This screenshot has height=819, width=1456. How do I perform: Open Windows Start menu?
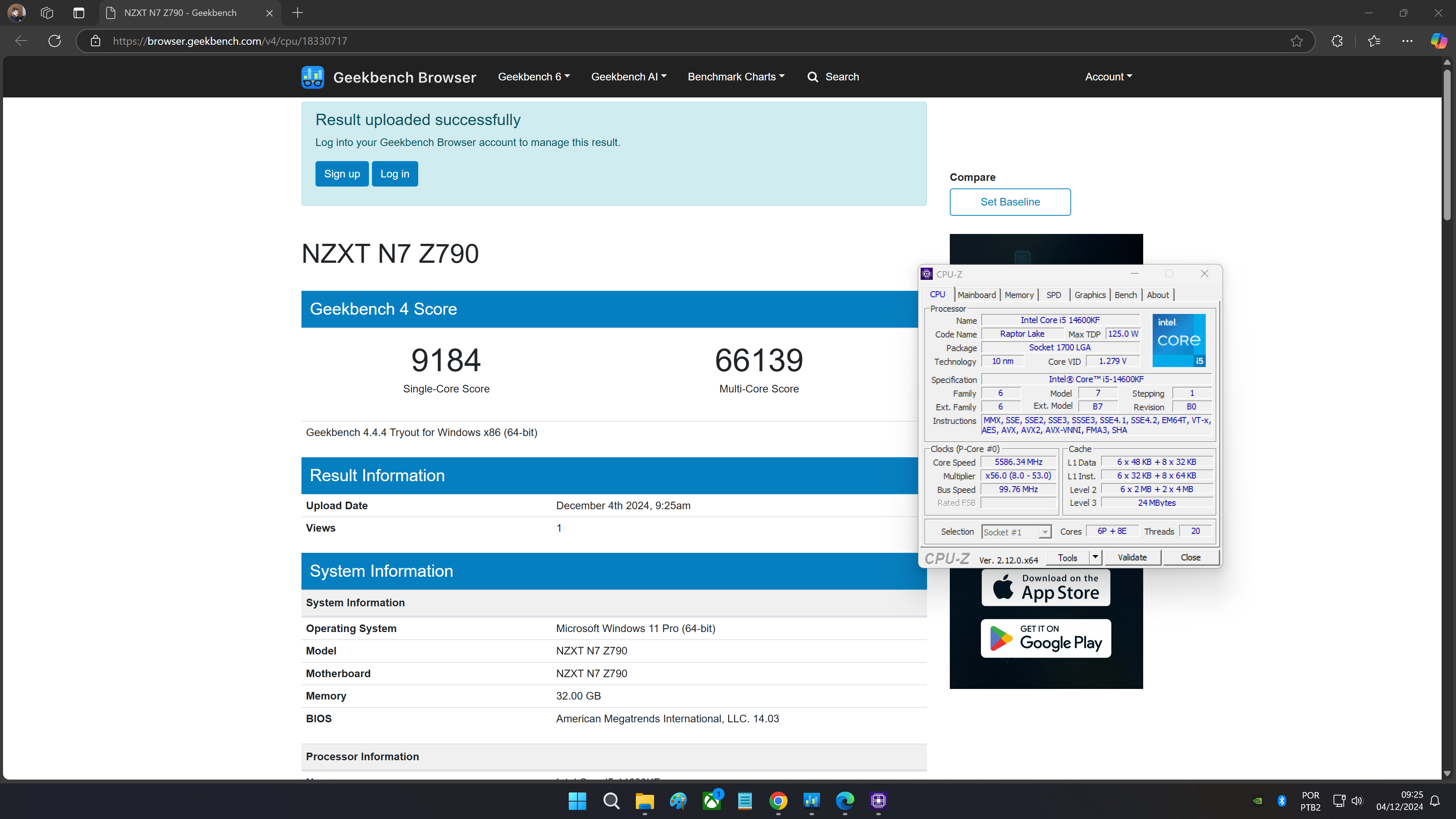(x=577, y=800)
